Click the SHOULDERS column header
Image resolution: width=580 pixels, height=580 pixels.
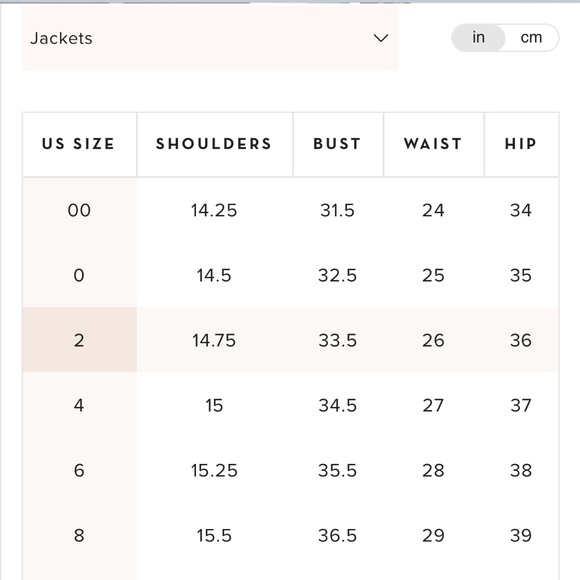pos(215,144)
